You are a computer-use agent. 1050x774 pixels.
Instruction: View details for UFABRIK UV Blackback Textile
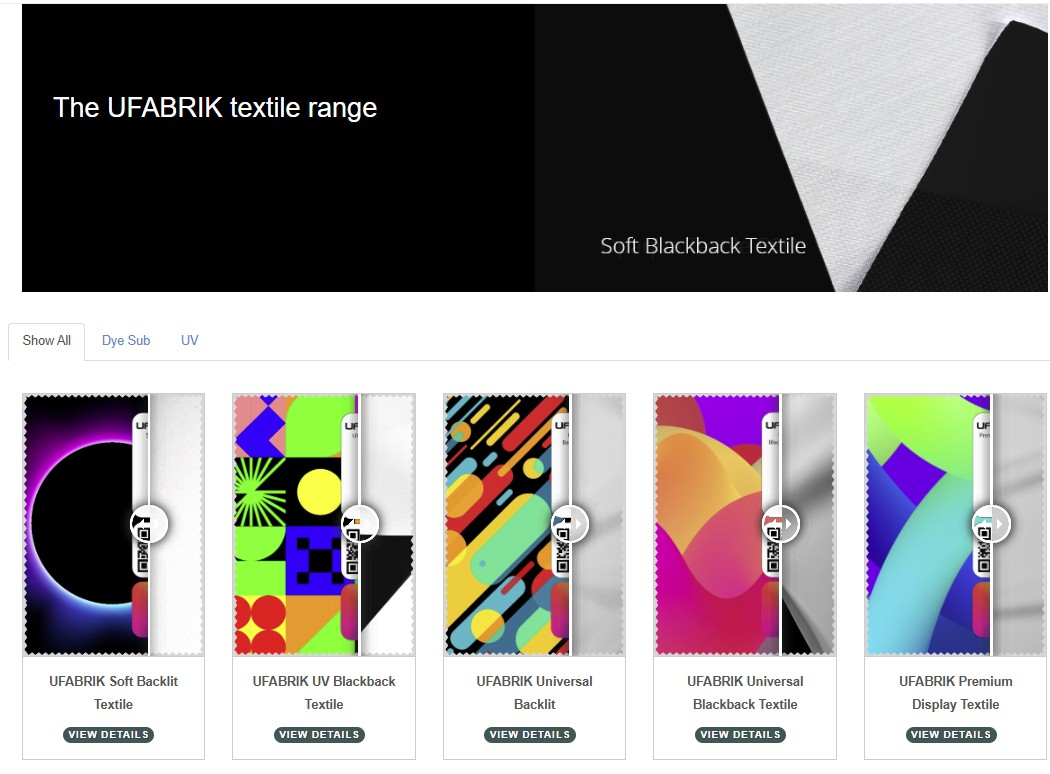(319, 735)
